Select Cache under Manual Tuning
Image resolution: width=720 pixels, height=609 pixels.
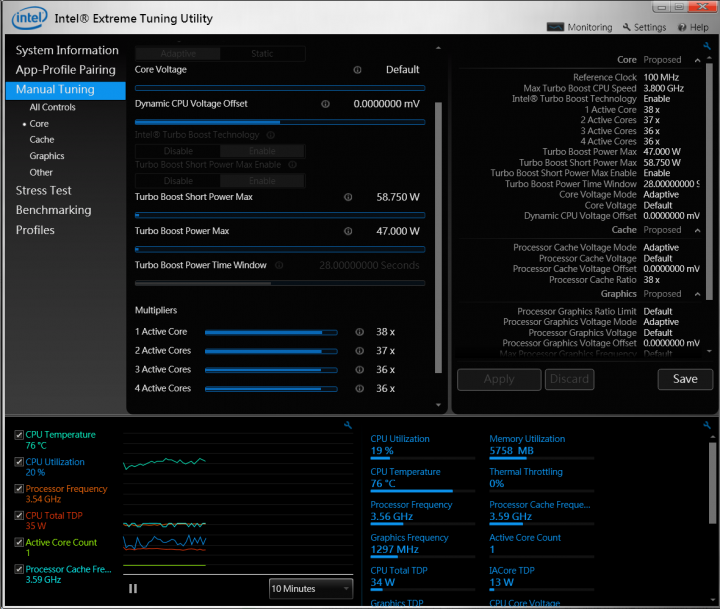pyautogui.click(x=42, y=140)
